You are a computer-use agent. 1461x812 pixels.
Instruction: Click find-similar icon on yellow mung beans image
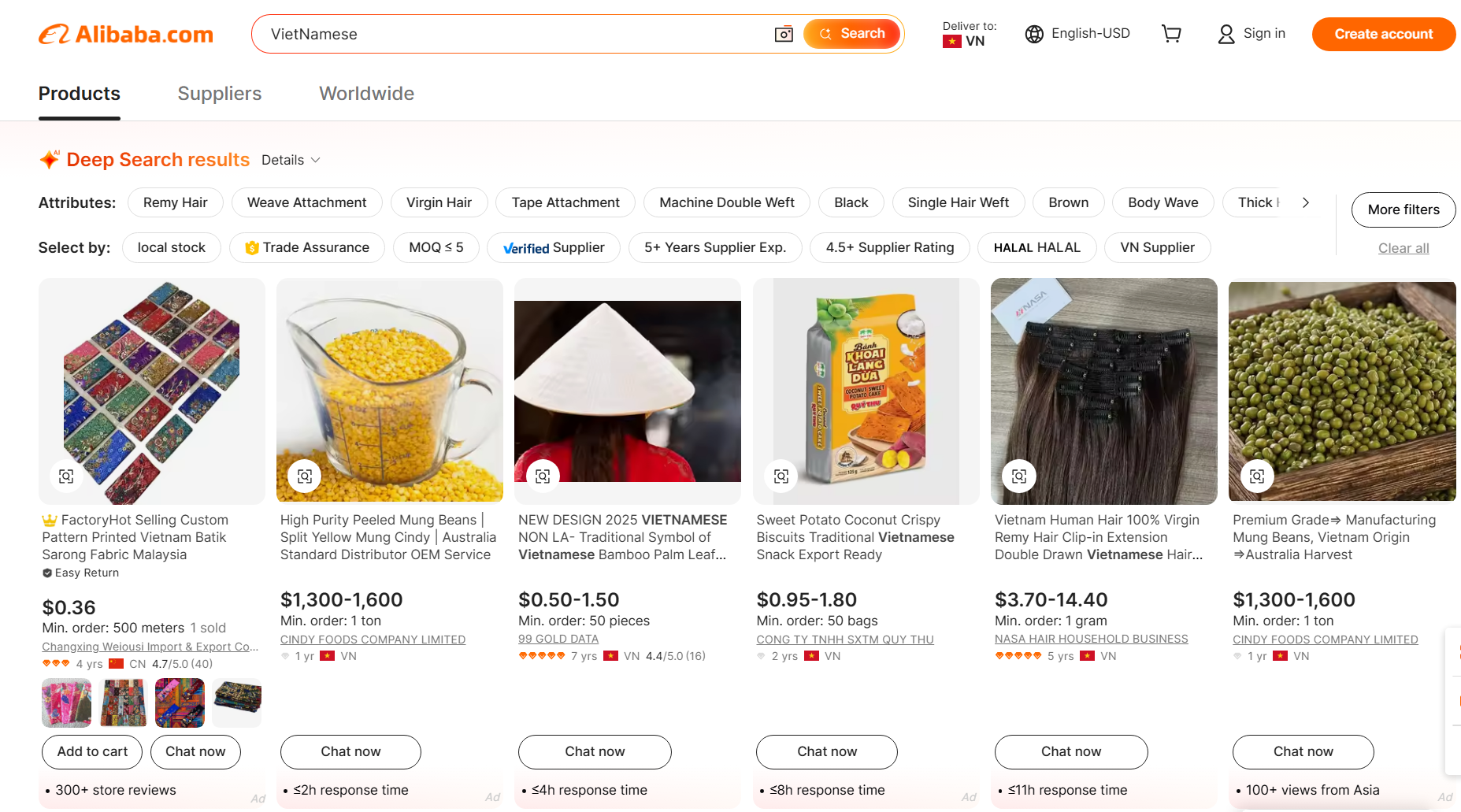305,476
